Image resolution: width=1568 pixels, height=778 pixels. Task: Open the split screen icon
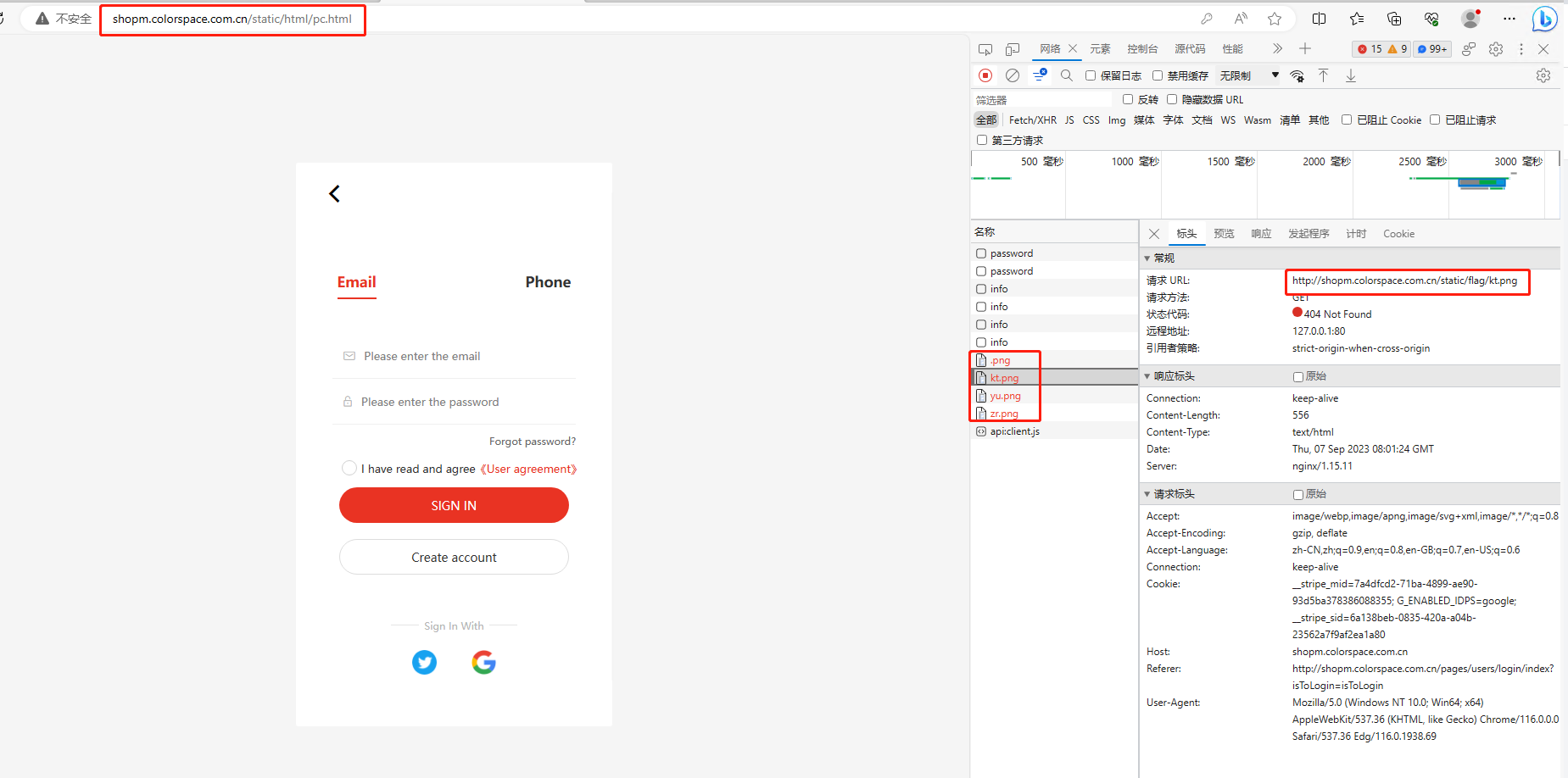coord(1320,19)
